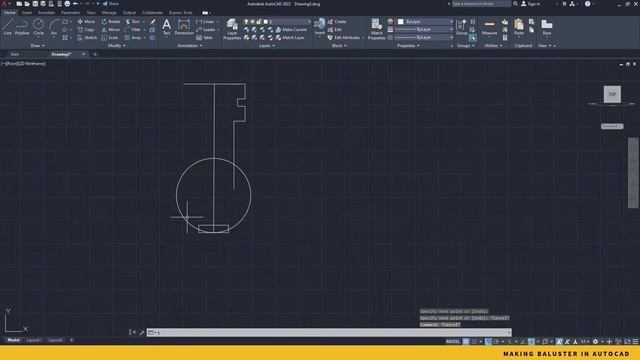The image size is (640, 360).
Task: Open the Home ribbon tab
Action: (9, 13)
